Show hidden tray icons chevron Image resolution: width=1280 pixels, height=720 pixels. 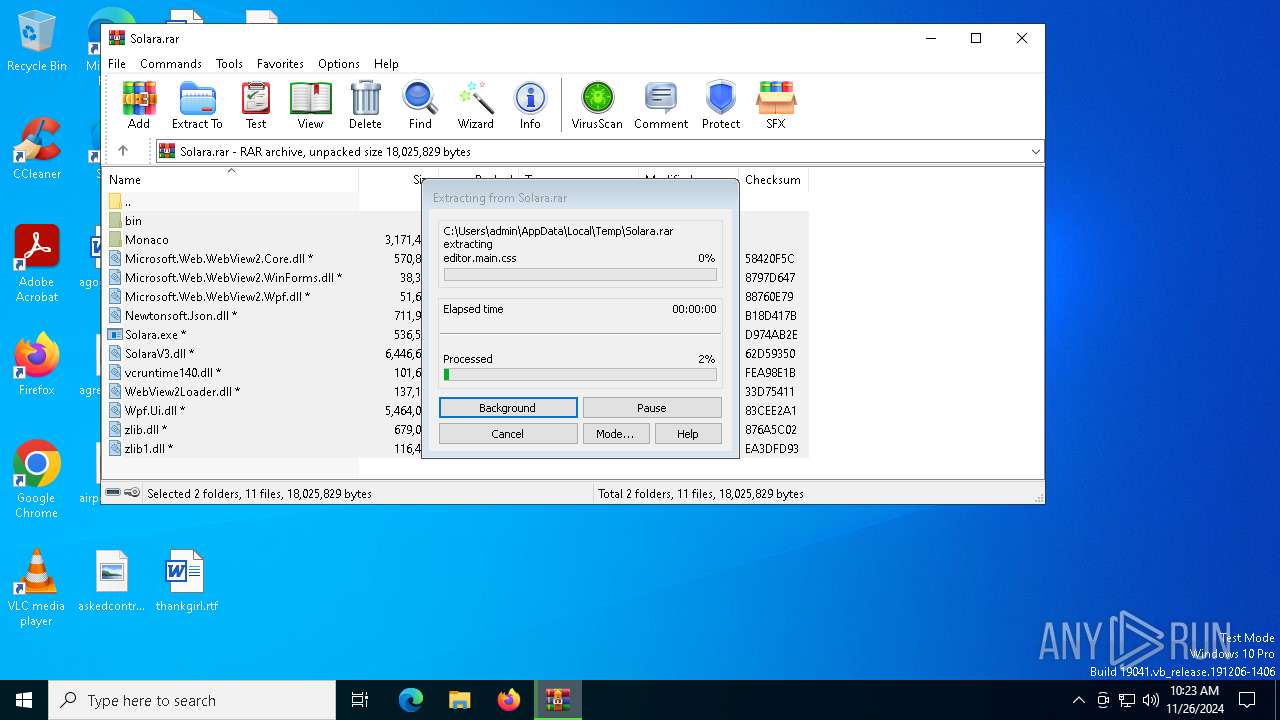[x=1078, y=700]
